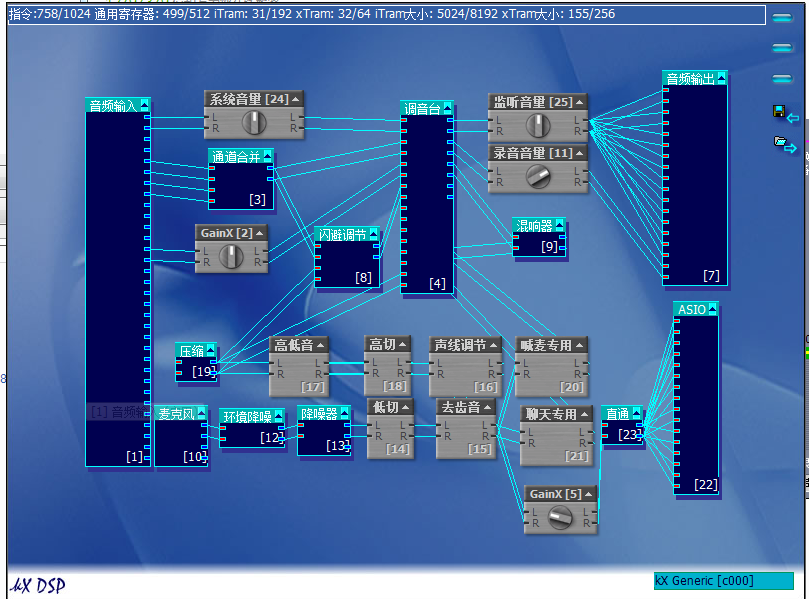This screenshot has width=809, height=599.
Task: Click the arrow icon on 降噪器 header
Action: [x=345, y=413]
